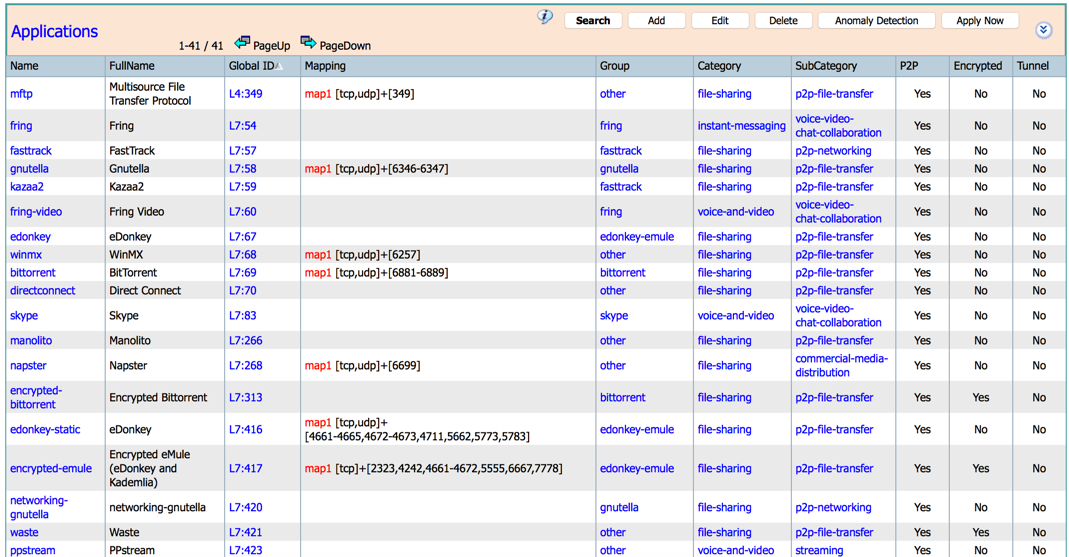Image resolution: width=1069 pixels, height=557 pixels.
Task: Open the ppstream application link
Action: 33,550
